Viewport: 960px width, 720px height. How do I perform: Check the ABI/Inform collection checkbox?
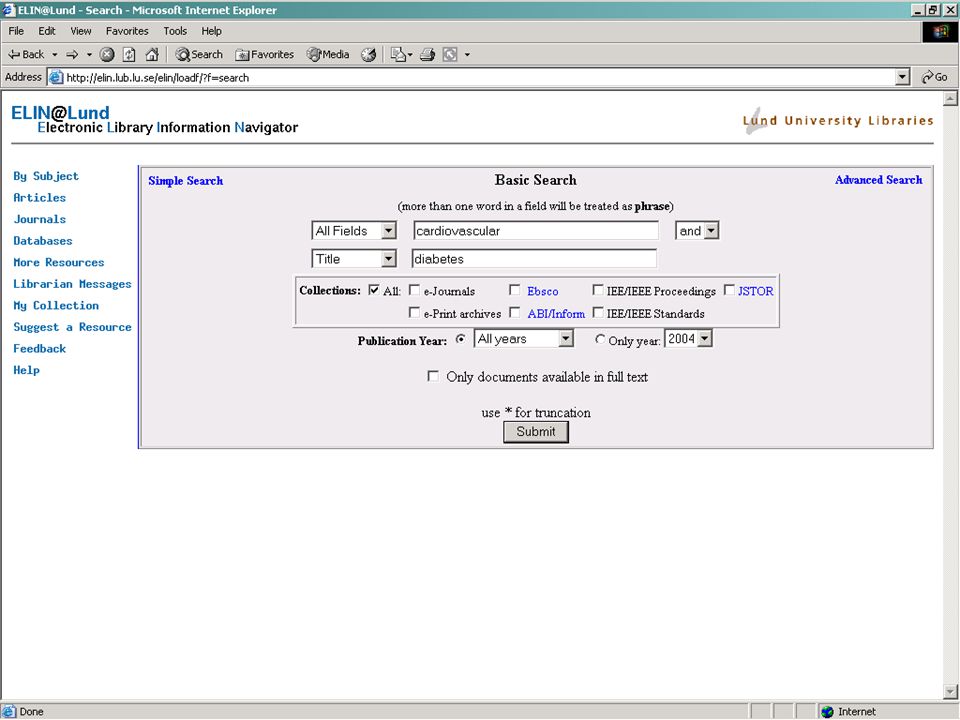(x=514, y=313)
